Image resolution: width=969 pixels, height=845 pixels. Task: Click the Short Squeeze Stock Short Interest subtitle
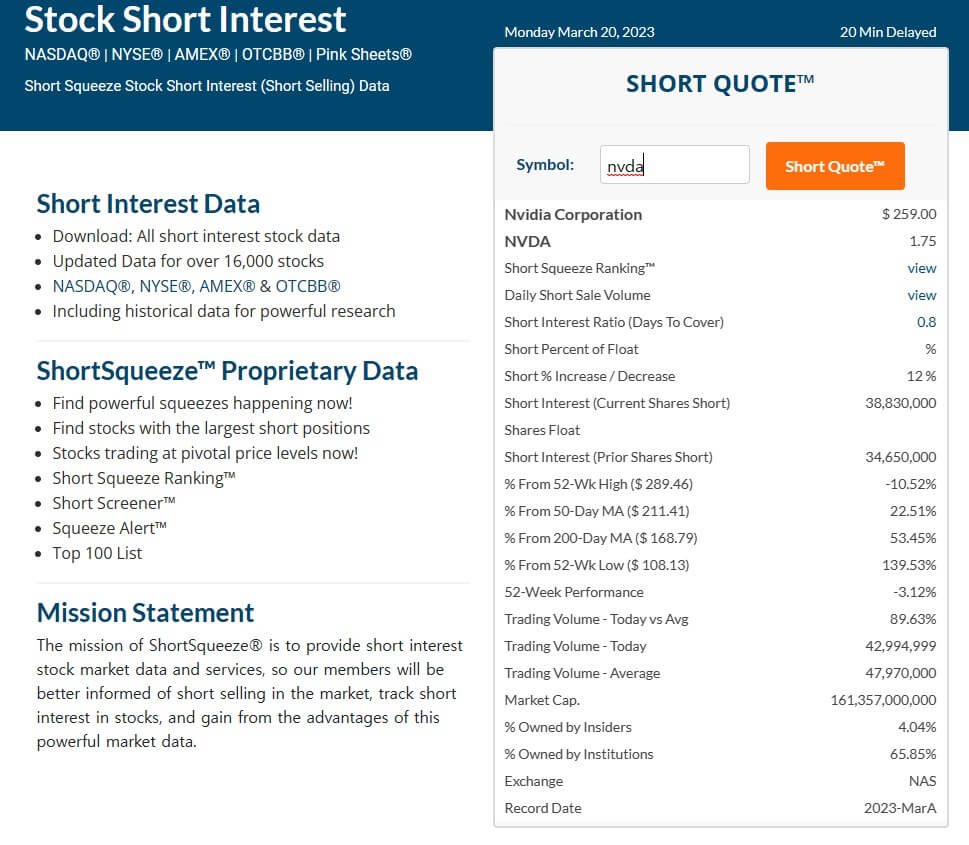[x=207, y=86]
